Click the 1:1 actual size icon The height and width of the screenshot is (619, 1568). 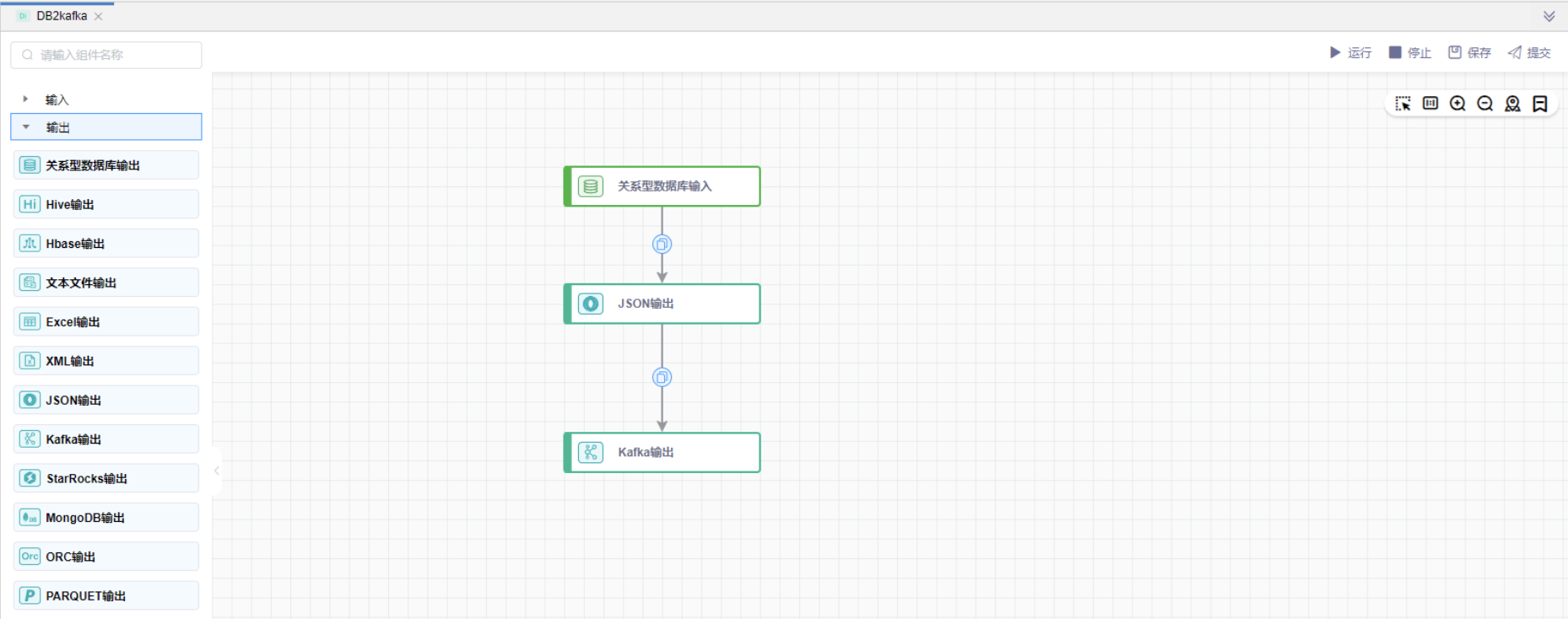[1430, 104]
